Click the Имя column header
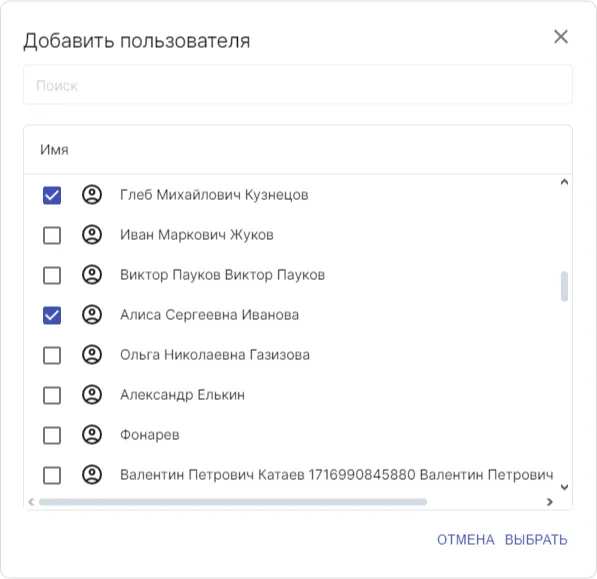Viewport: 597px width, 579px height. tap(54, 150)
